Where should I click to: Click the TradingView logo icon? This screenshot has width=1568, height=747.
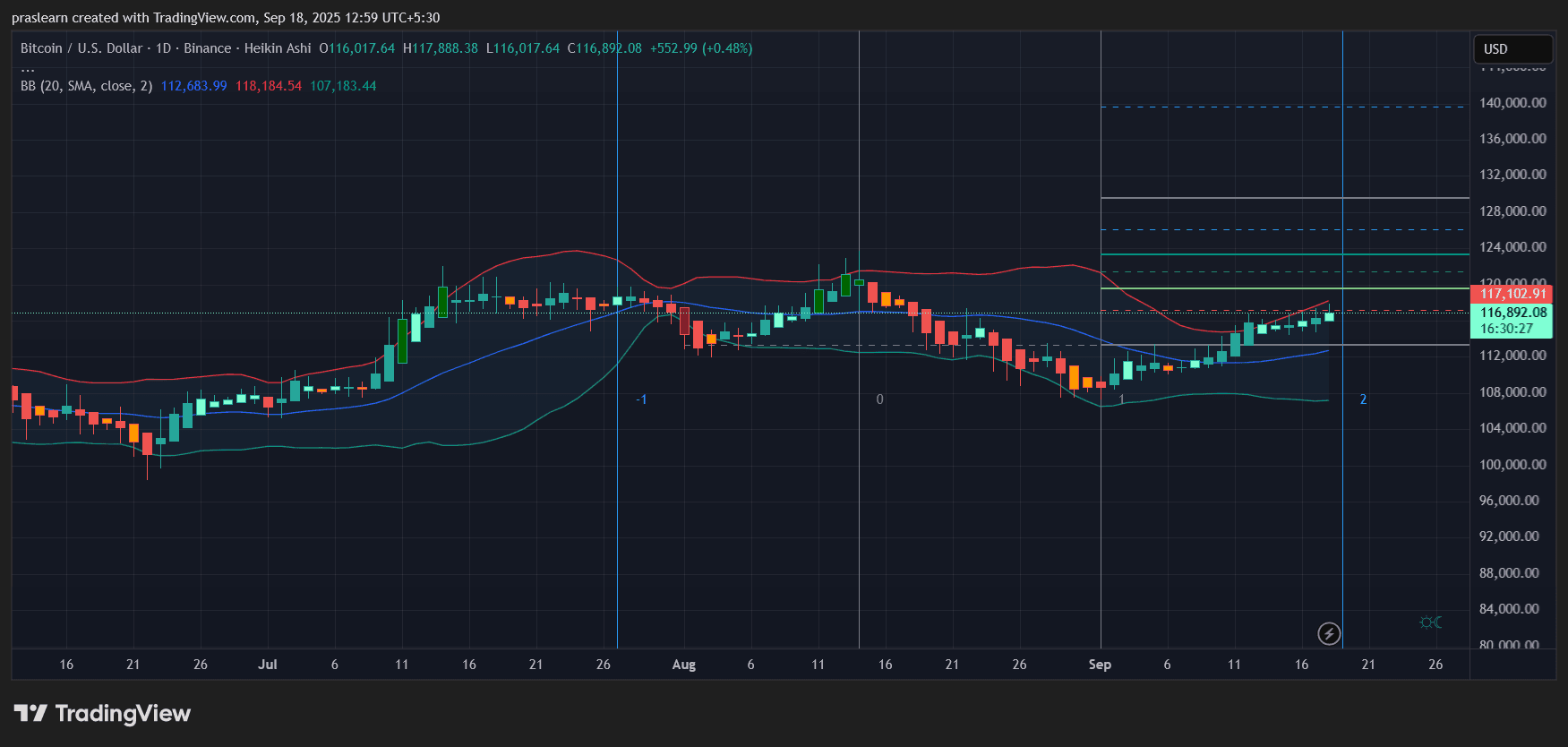(x=30, y=713)
